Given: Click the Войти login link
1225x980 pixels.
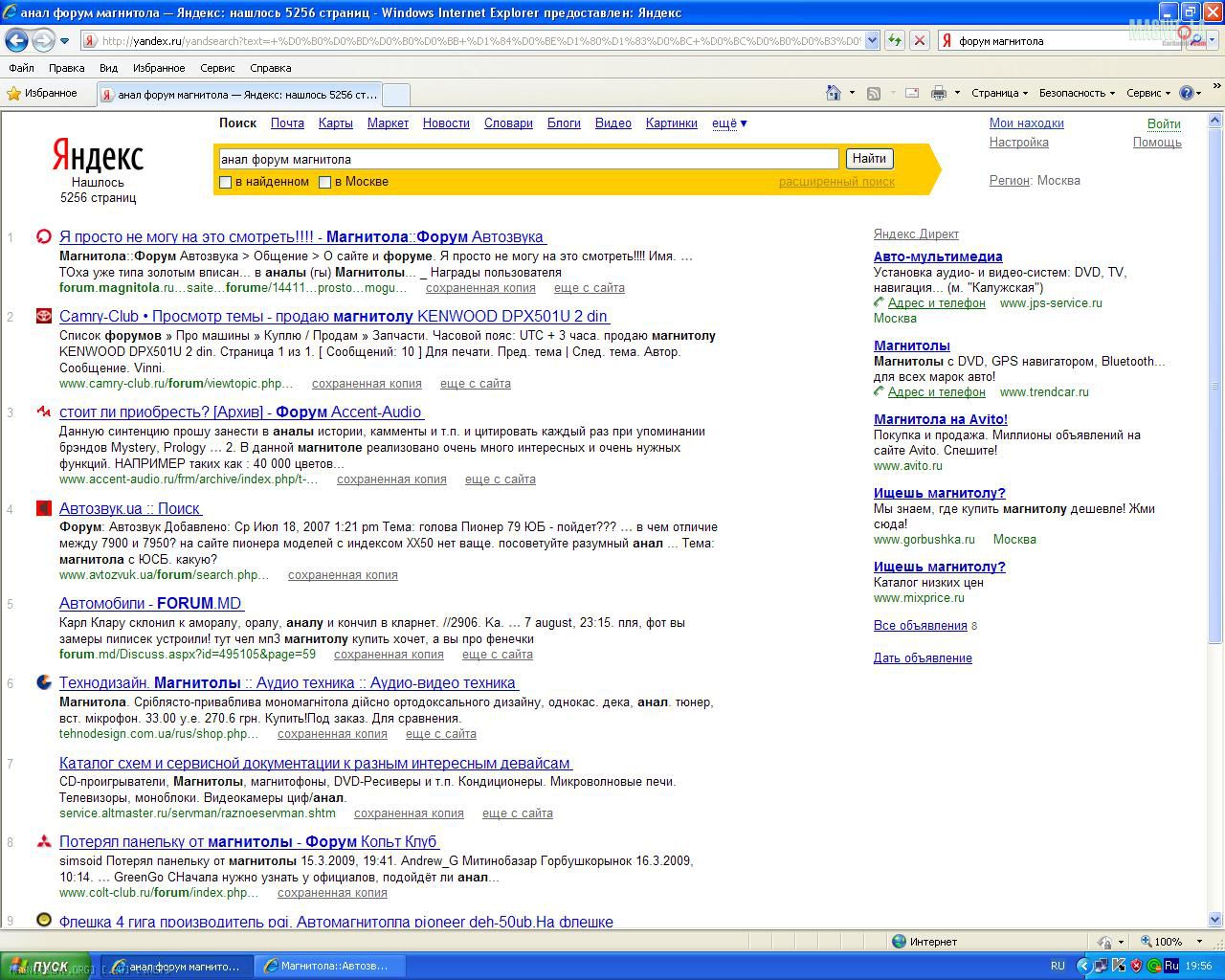Looking at the screenshot, I should coord(1164,123).
